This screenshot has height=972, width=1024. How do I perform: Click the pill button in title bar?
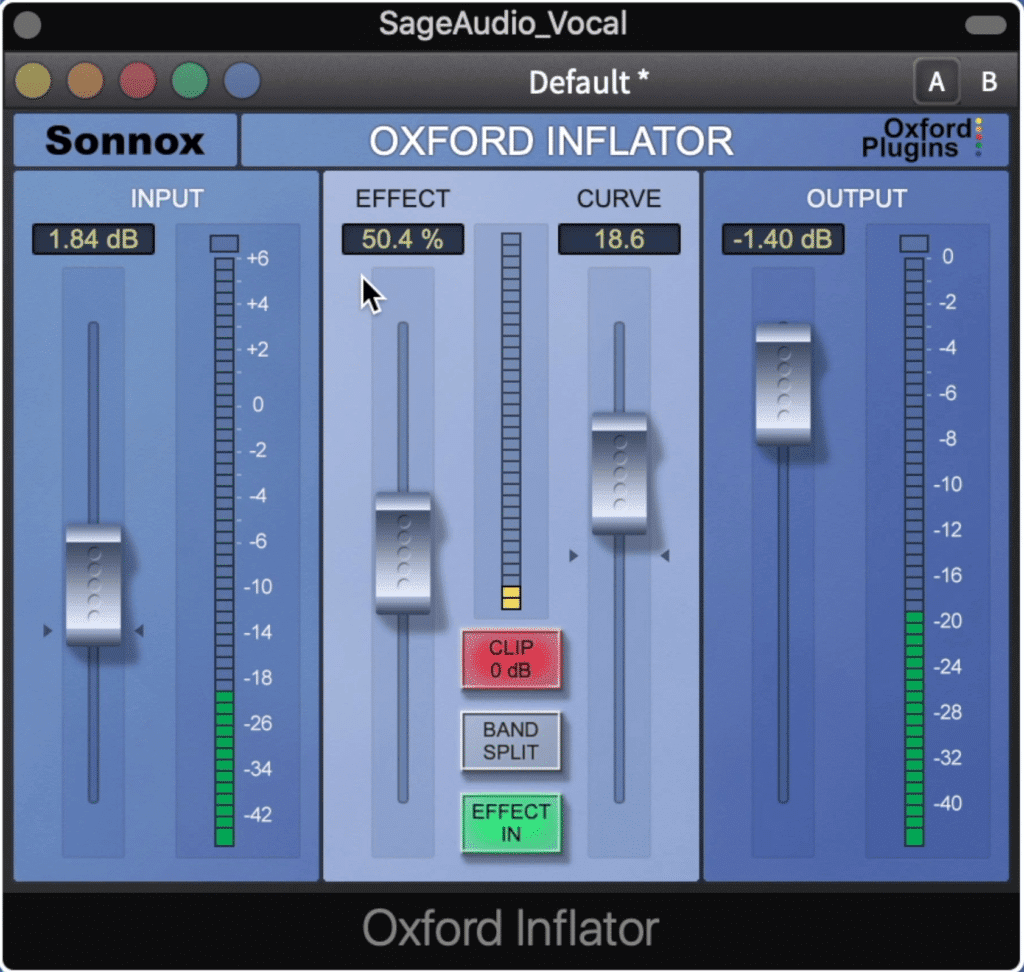985,25
